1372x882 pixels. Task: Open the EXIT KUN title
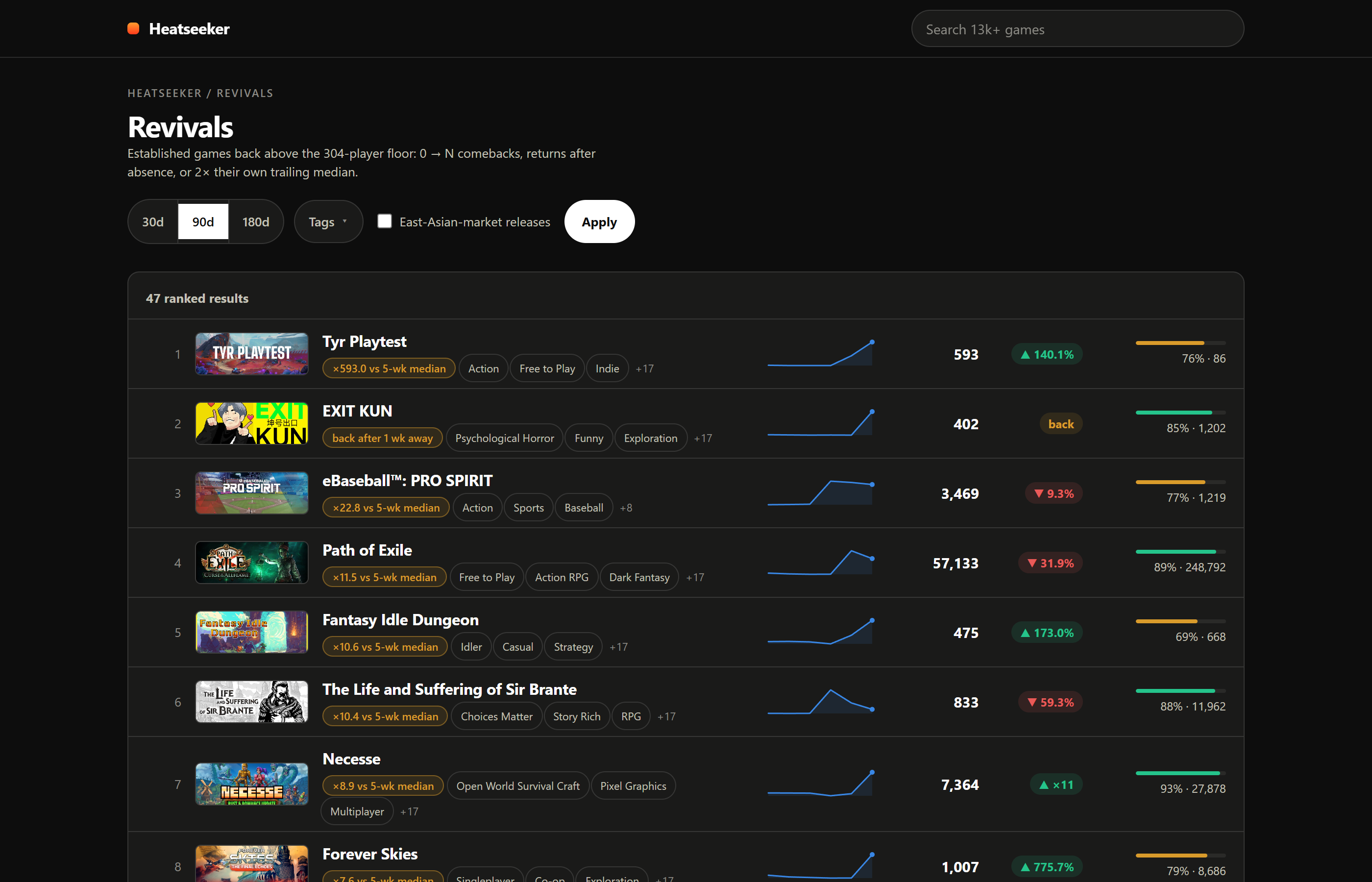(x=357, y=411)
